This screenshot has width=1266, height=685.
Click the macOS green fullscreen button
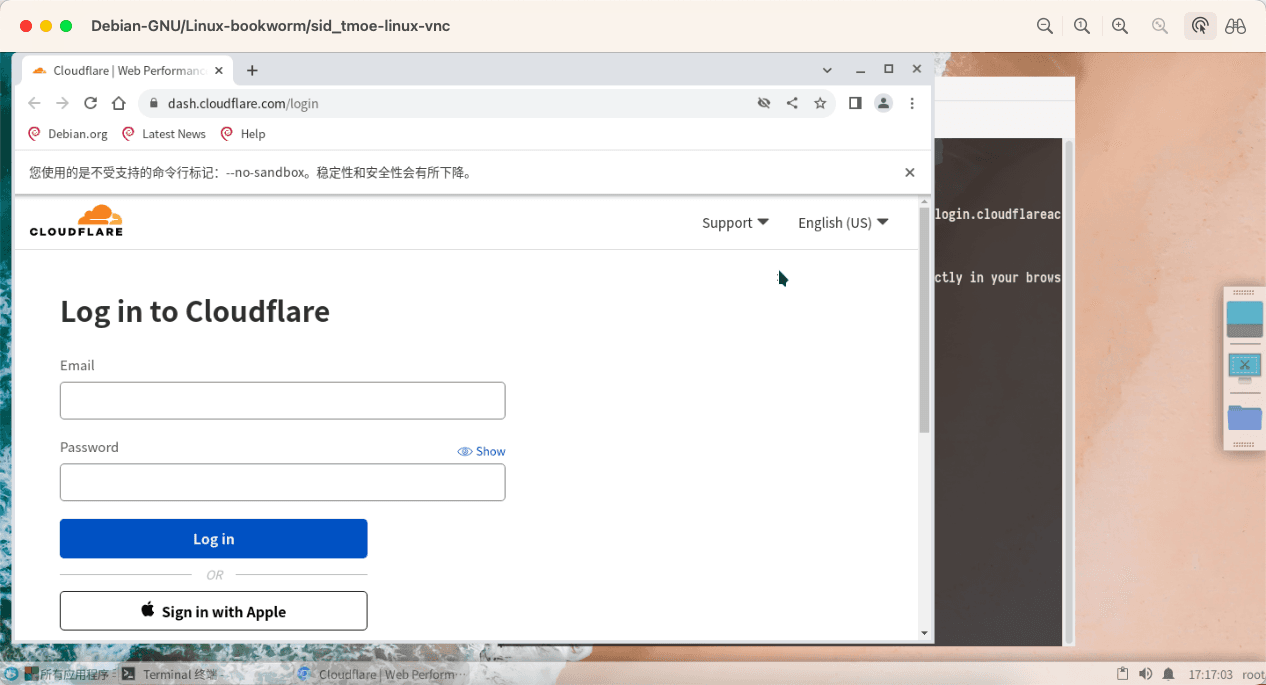point(66,26)
